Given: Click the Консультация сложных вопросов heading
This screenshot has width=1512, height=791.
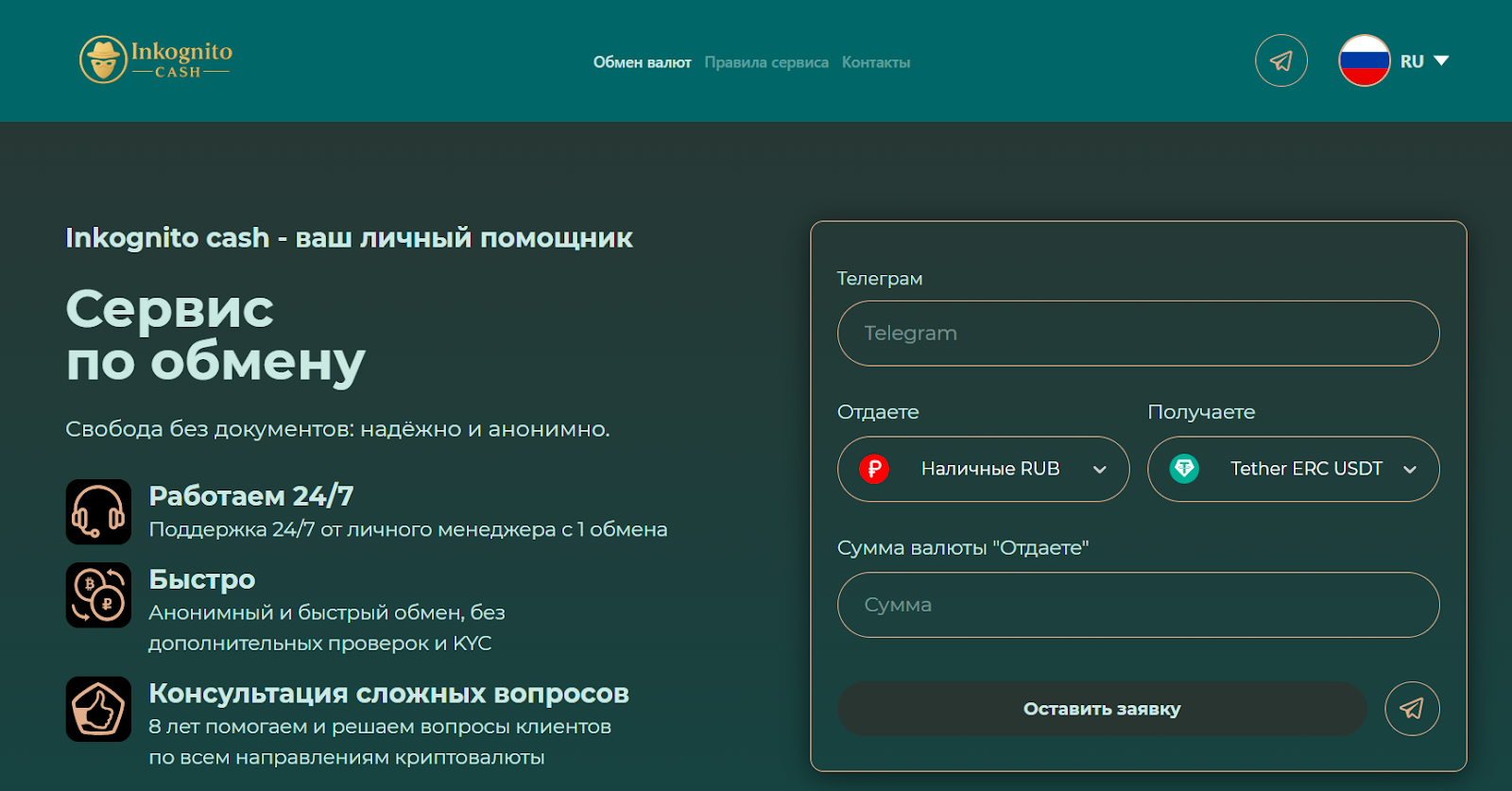Looking at the screenshot, I should (x=388, y=694).
